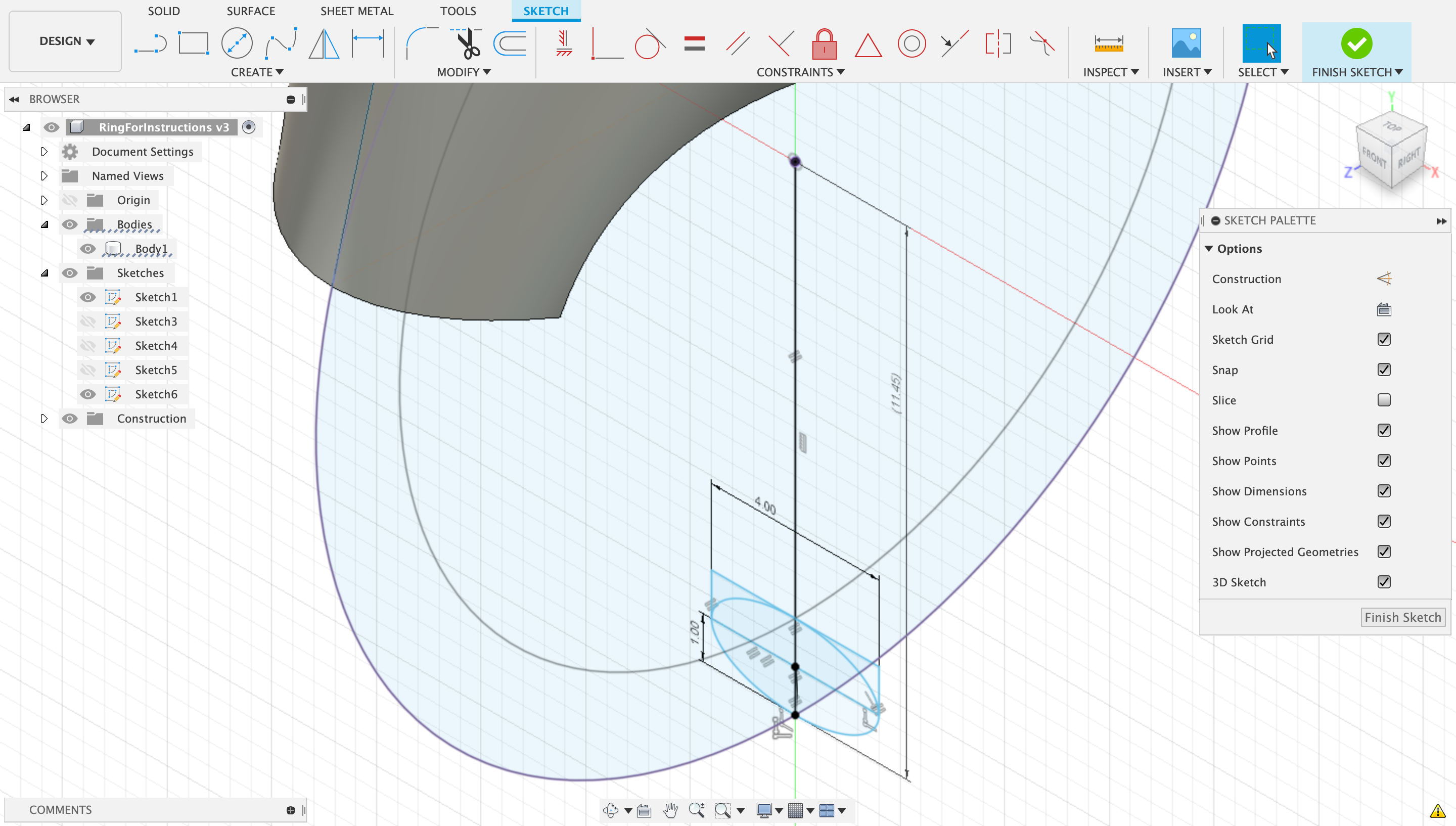Viewport: 1456px width, 826px height.
Task: Select the Line sketch tool
Action: pyautogui.click(x=150, y=43)
